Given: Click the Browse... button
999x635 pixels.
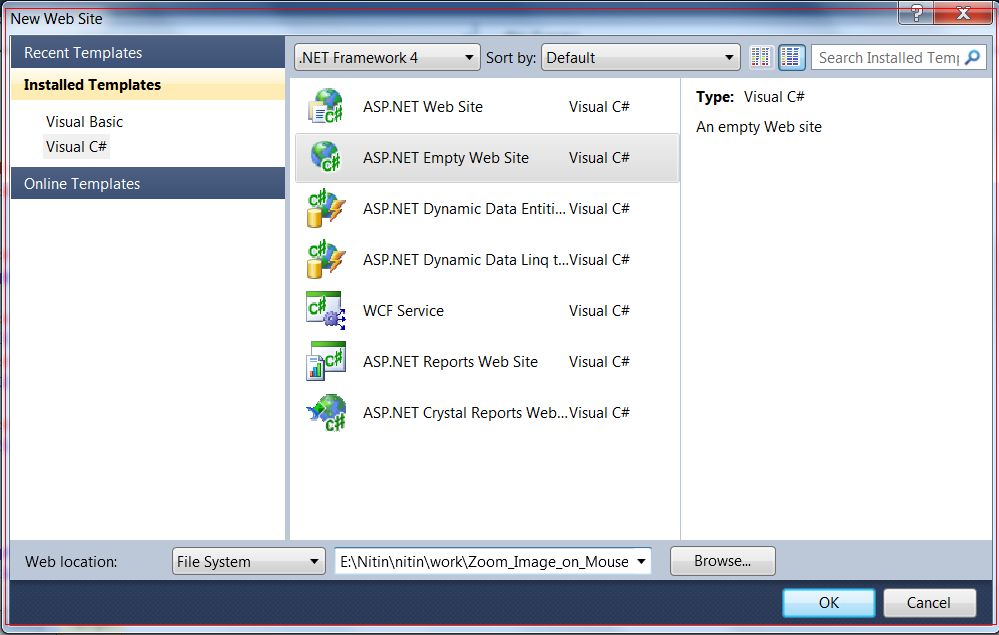Looking at the screenshot, I should [x=722, y=560].
